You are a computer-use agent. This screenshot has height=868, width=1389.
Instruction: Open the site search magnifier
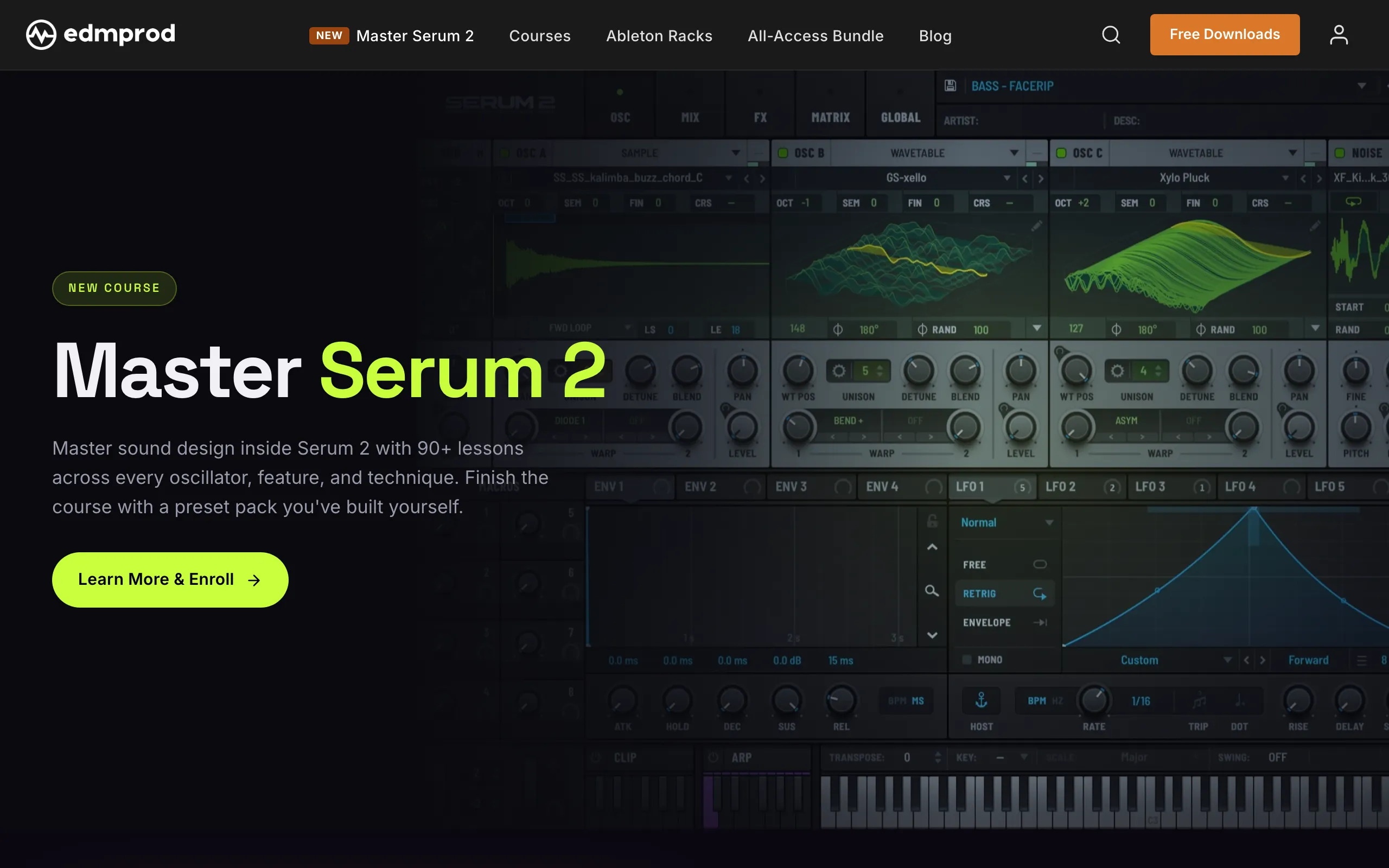coord(1111,35)
